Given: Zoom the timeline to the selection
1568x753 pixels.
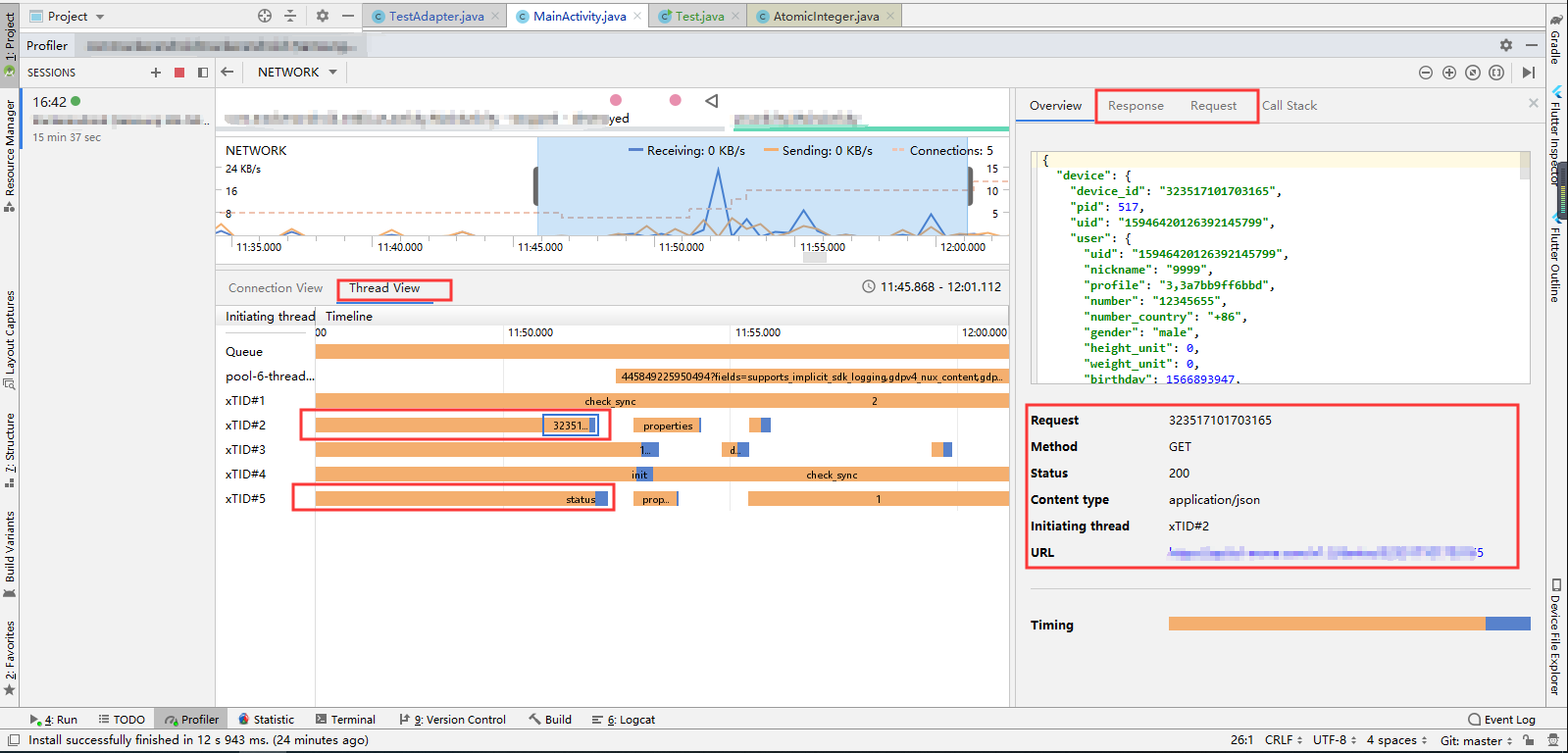Looking at the screenshot, I should coord(1496,73).
